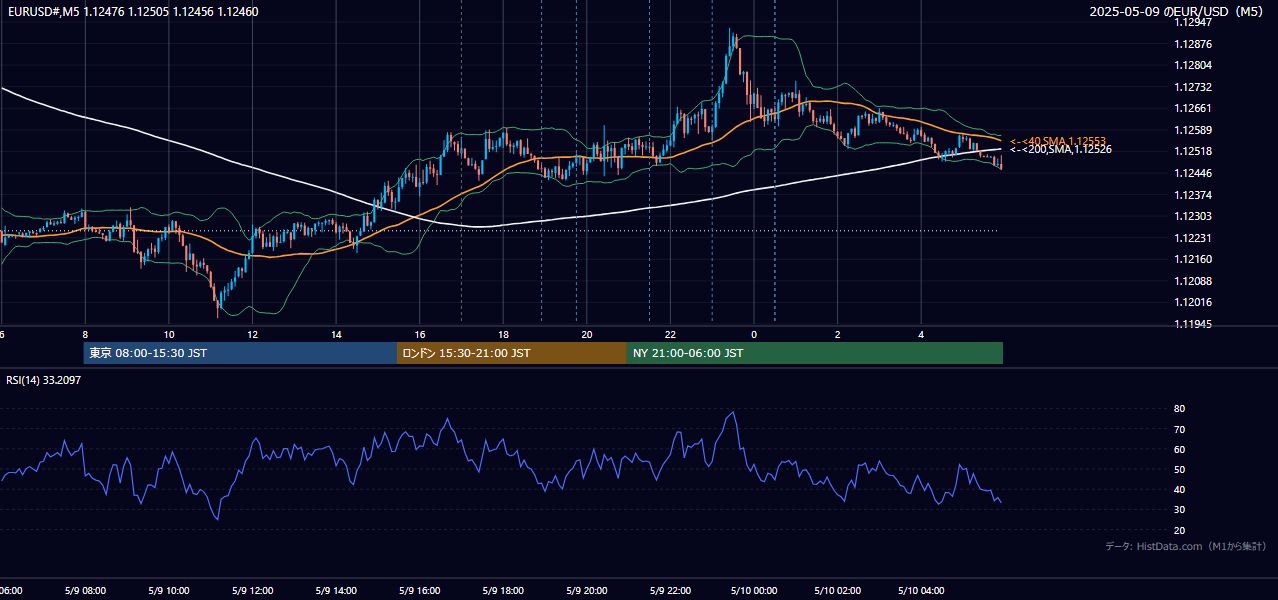Screen dimensions: 1278x600
Task: Click price axis value 1.12088
Action: 1192,281
